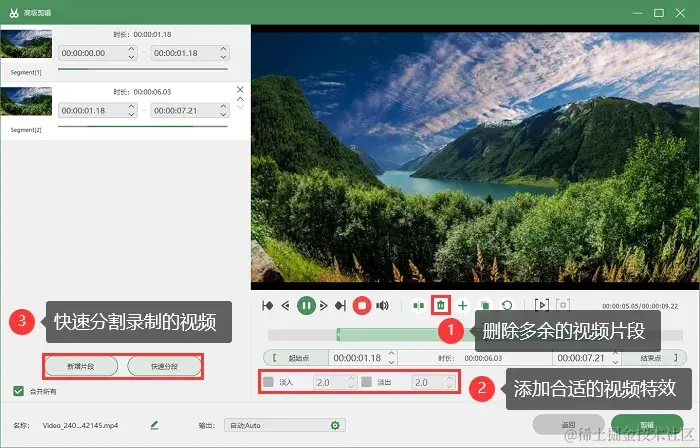Click the green 剪辑 trim button
The height and width of the screenshot is (448, 700).
point(647,424)
